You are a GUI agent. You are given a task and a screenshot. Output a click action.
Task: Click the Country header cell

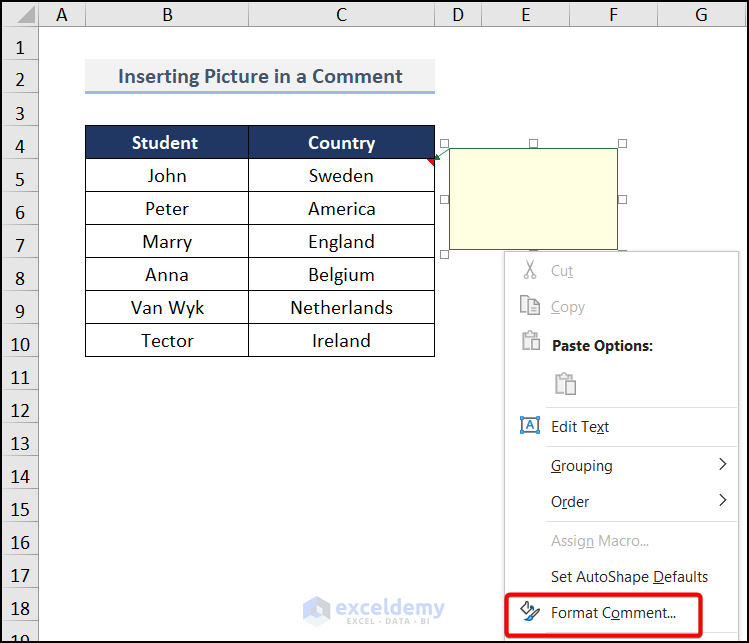click(341, 143)
